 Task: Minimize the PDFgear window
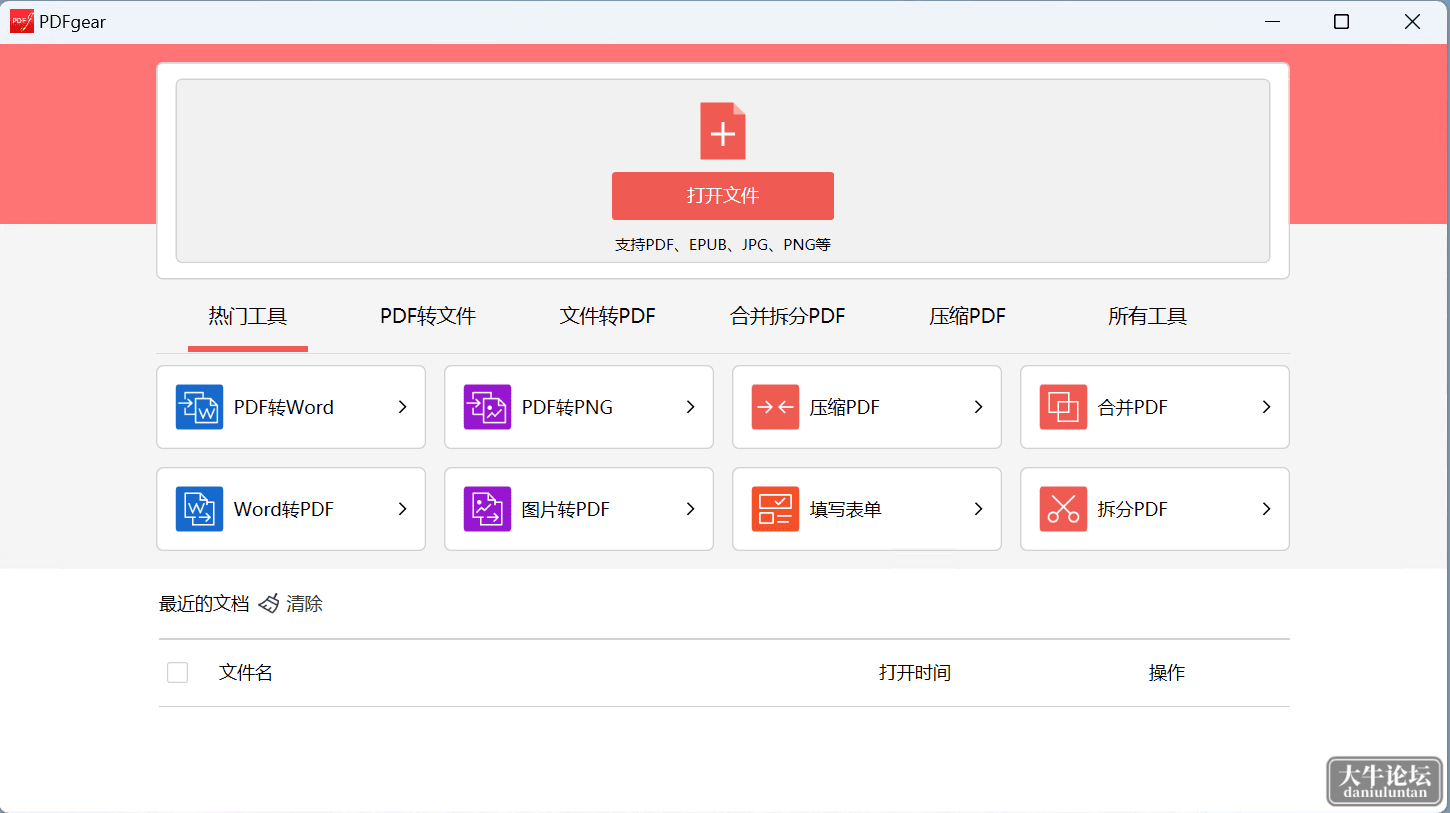click(x=1272, y=22)
